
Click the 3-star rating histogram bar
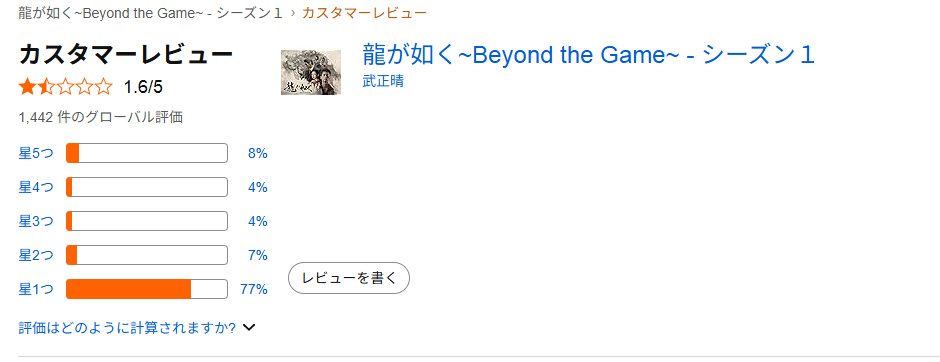[x=147, y=221]
